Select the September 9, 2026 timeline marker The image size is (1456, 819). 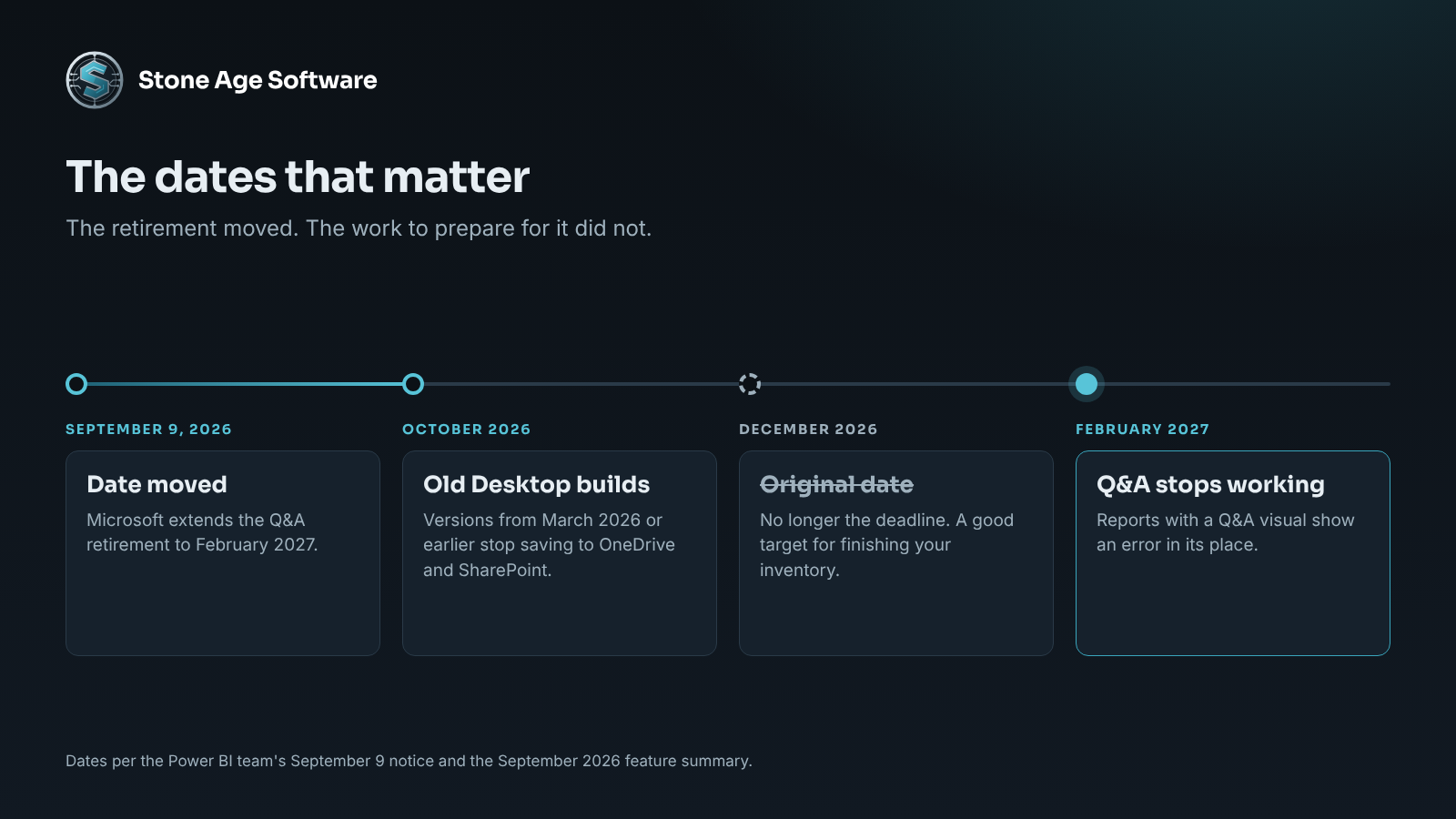(x=76, y=384)
